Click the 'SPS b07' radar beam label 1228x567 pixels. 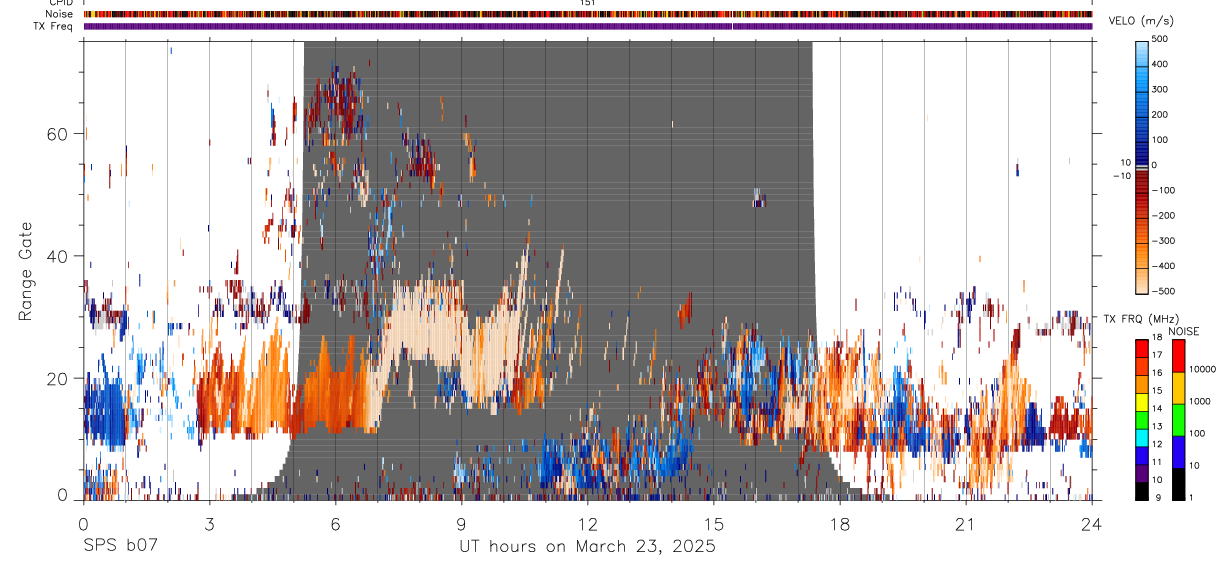[120, 547]
